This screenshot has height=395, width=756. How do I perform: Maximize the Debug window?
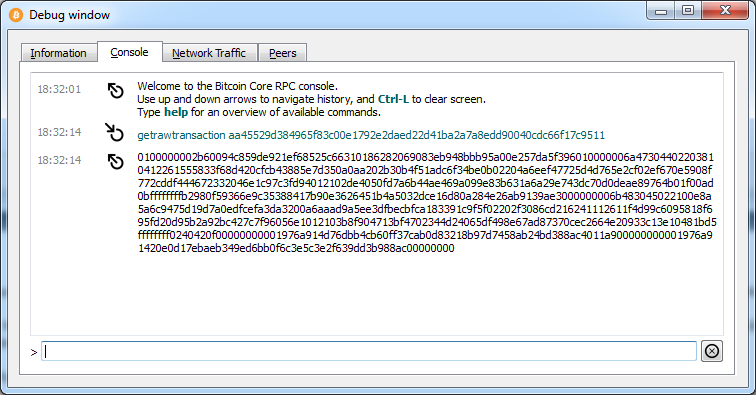coord(688,11)
